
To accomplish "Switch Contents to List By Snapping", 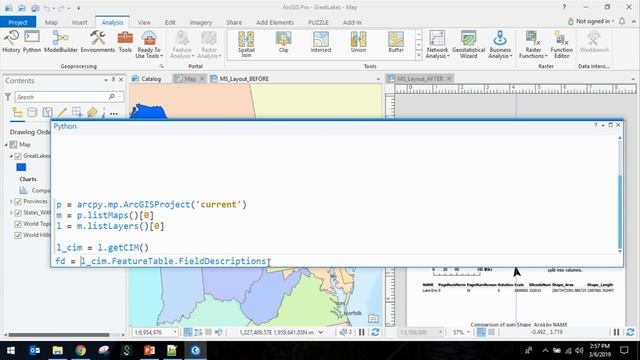I will click(77, 112).
